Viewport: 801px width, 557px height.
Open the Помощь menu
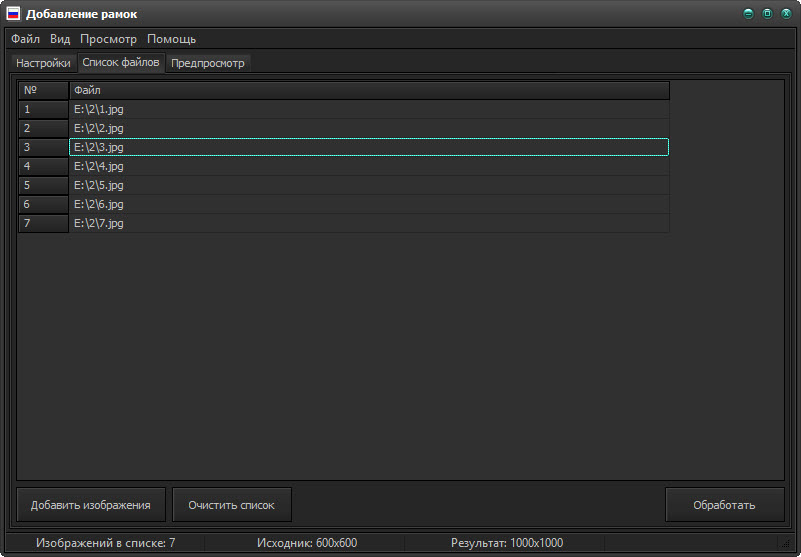(171, 39)
